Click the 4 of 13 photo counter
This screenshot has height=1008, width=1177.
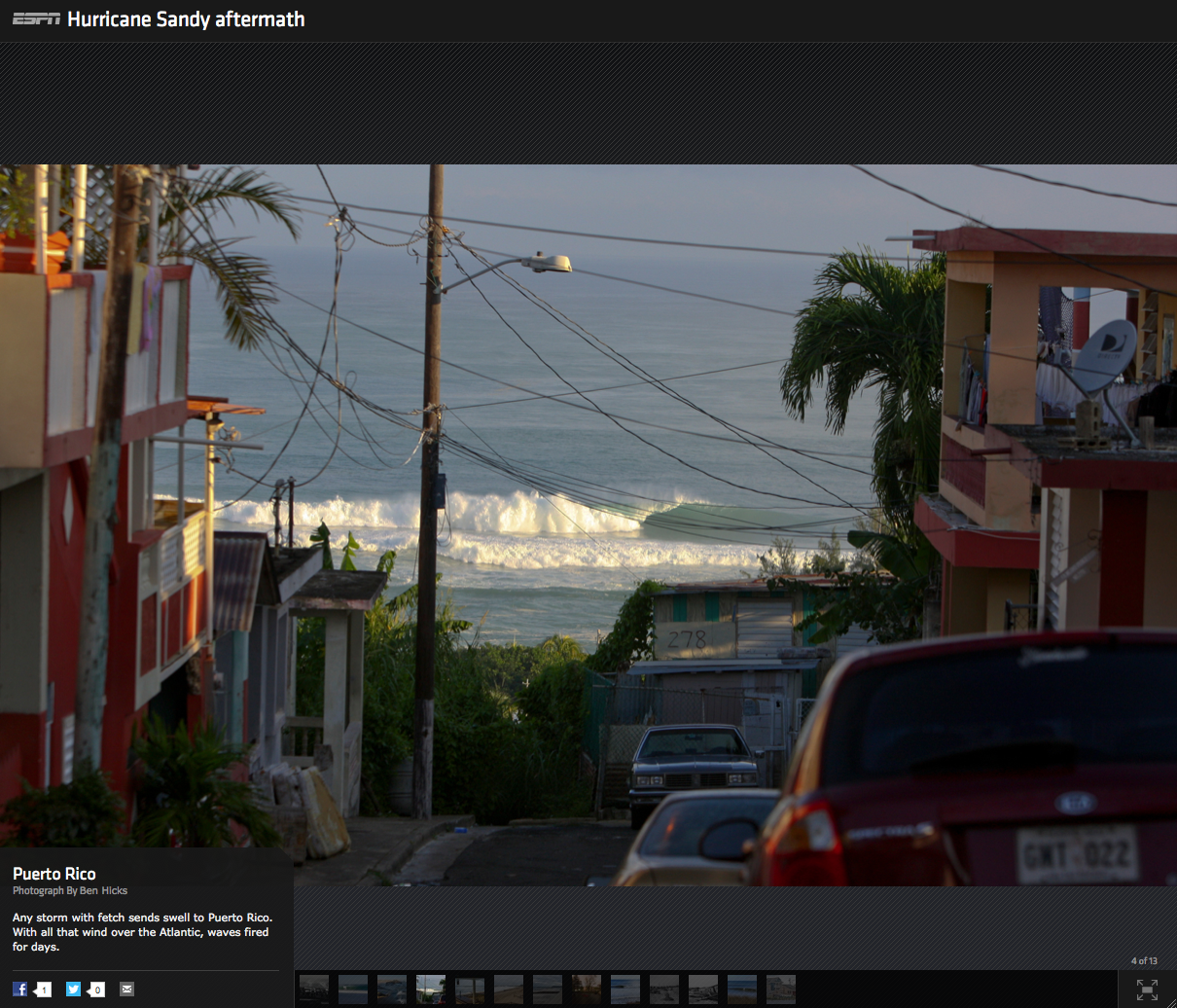(x=1144, y=960)
